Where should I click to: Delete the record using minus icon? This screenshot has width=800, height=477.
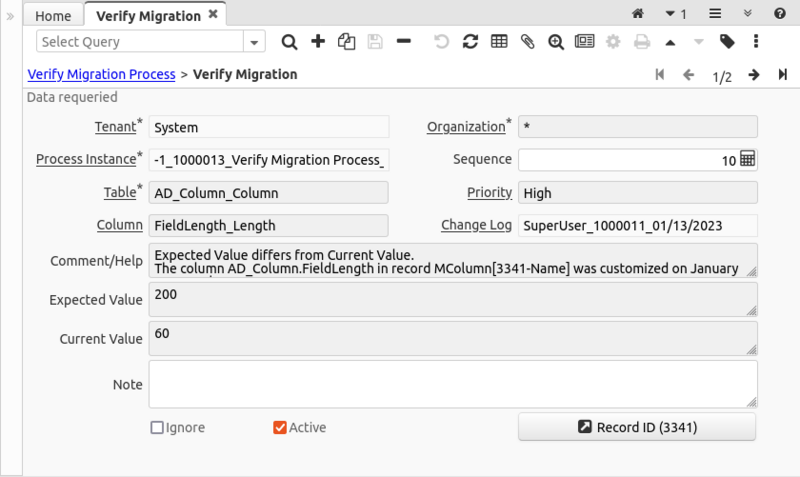click(x=403, y=42)
